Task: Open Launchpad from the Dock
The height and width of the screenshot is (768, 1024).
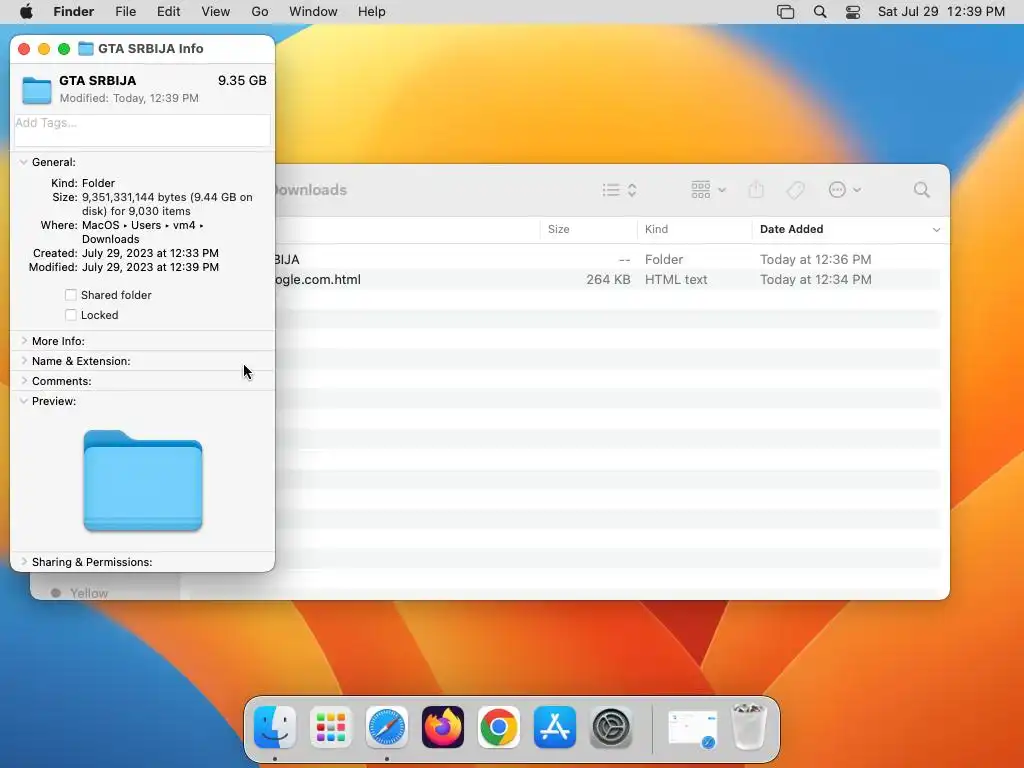Action: click(330, 727)
